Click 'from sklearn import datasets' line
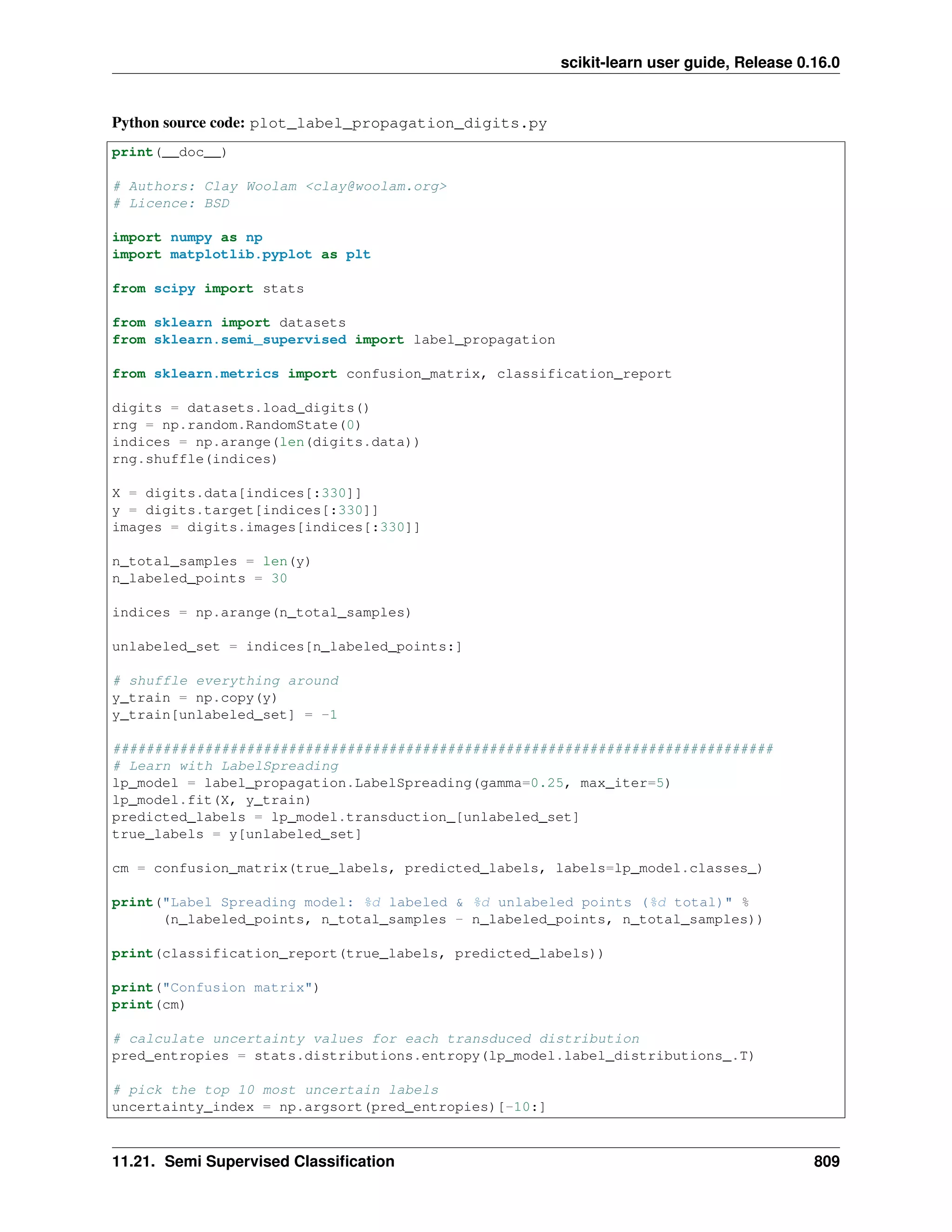The height and width of the screenshot is (1232, 952). click(x=229, y=323)
